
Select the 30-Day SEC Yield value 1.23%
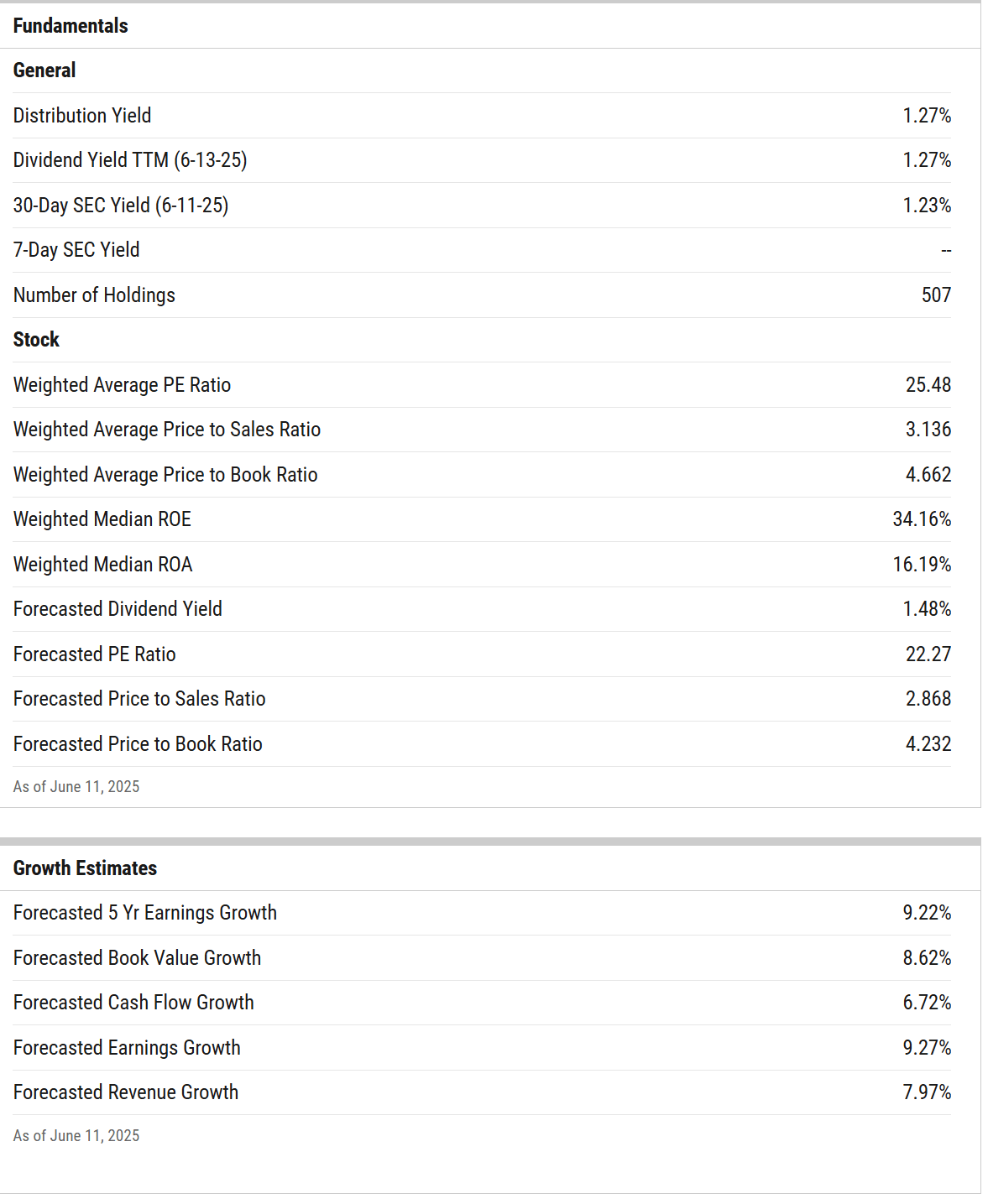coord(927,206)
